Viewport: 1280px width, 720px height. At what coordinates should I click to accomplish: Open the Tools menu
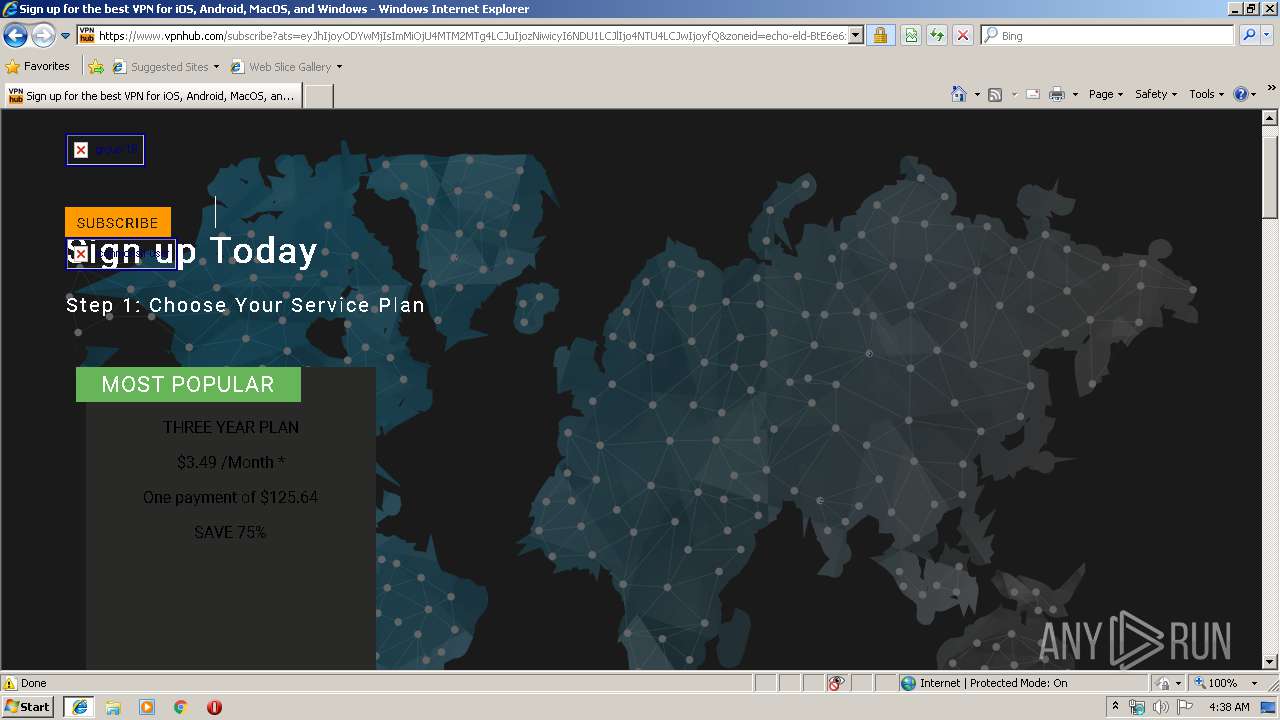(1206, 94)
